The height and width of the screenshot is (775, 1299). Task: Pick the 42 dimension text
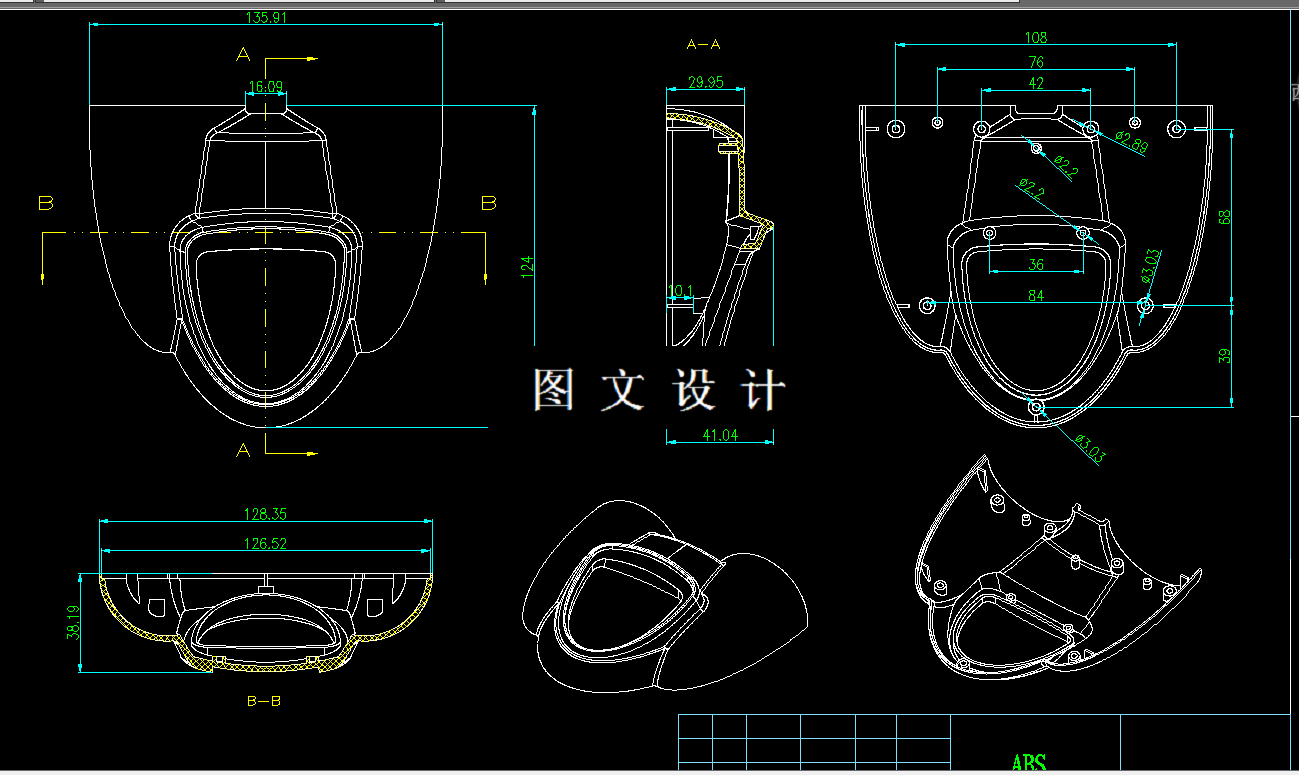[x=1036, y=83]
